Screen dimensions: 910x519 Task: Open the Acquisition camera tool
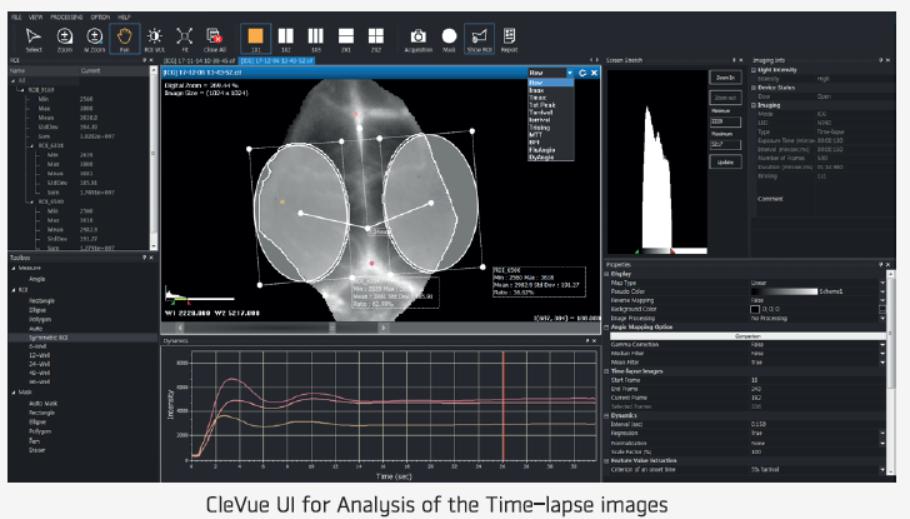pyautogui.click(x=418, y=37)
